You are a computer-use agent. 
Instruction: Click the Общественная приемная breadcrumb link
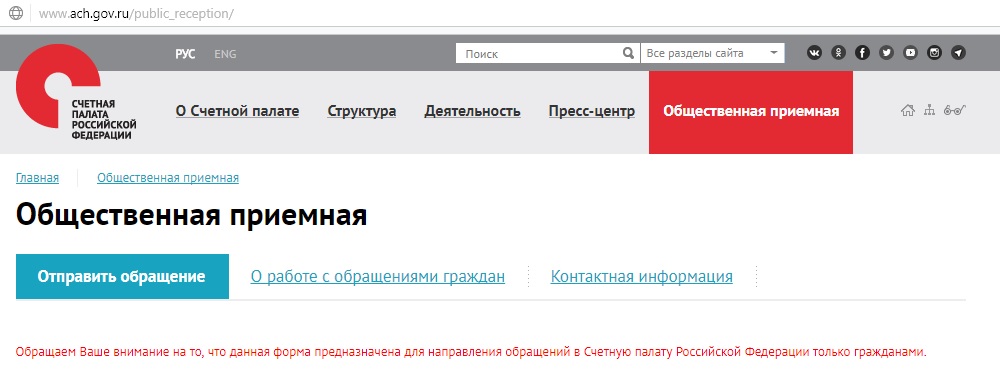coord(168,178)
